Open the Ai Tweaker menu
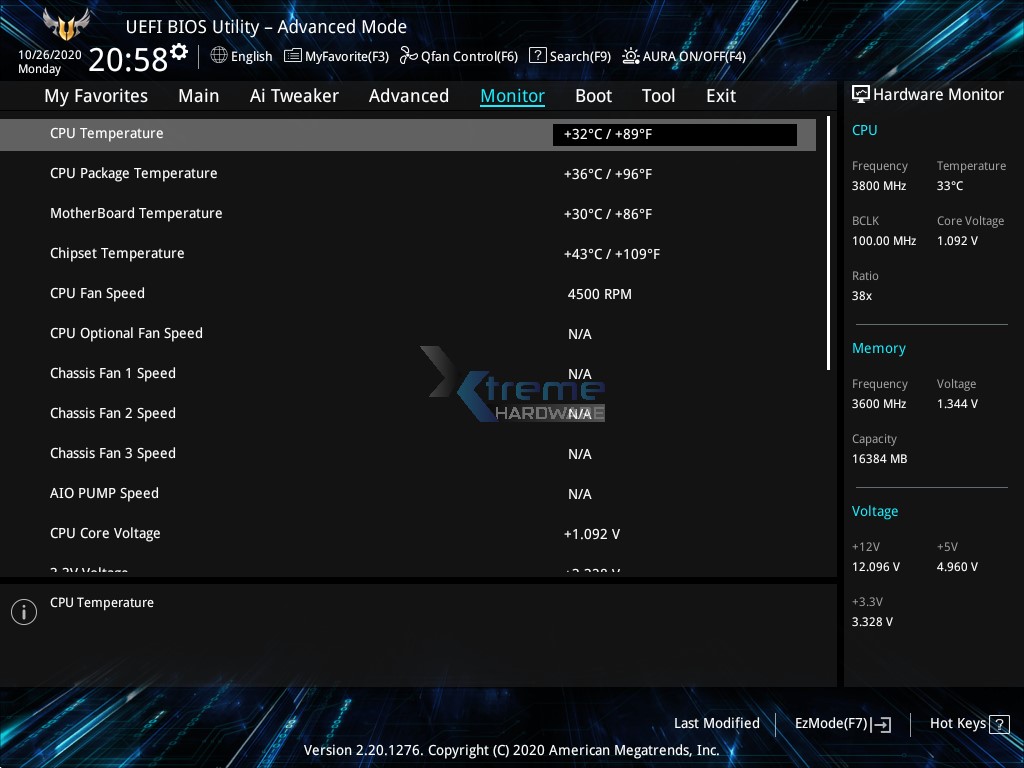 [294, 95]
